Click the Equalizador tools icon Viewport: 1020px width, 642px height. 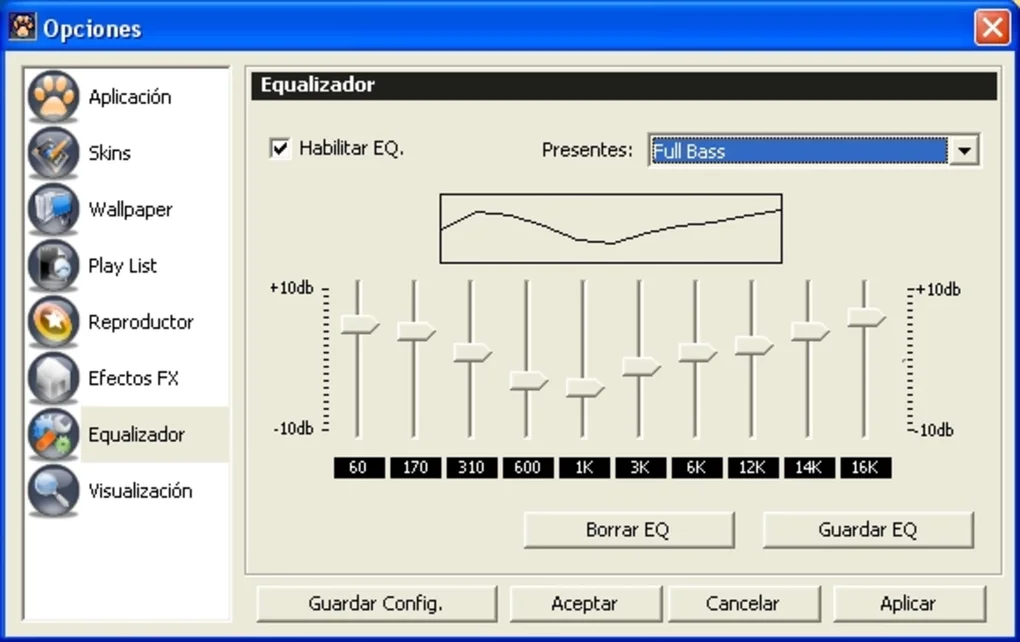(53, 435)
